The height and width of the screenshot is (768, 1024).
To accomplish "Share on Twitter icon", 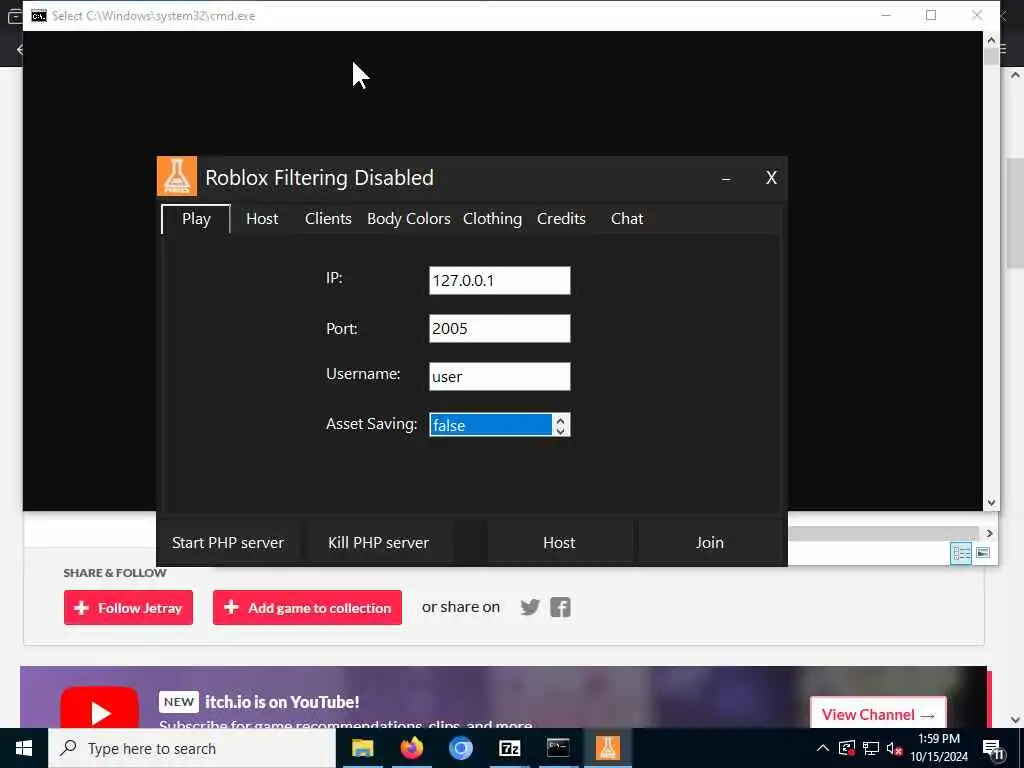I will pos(530,607).
